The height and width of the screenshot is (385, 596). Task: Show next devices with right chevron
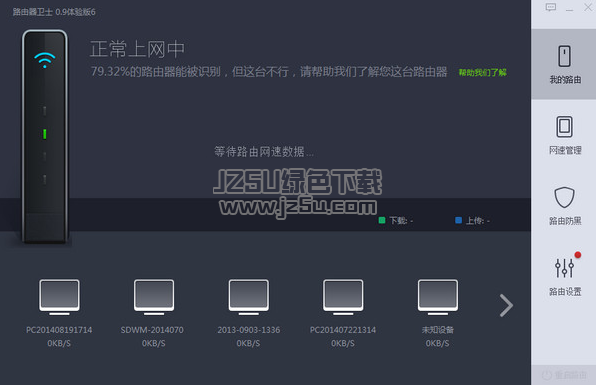click(x=506, y=305)
